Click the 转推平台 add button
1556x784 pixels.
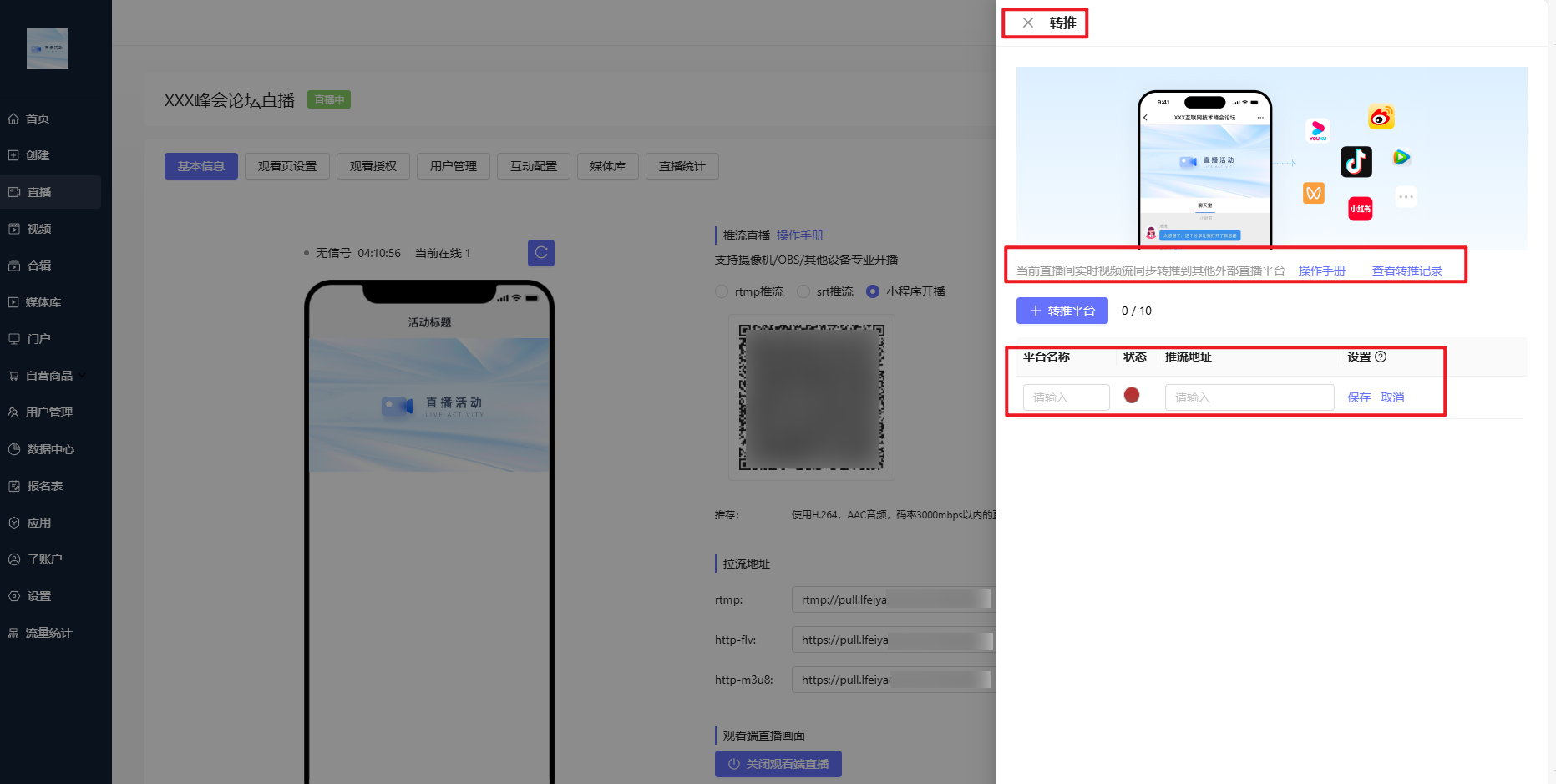(x=1062, y=311)
